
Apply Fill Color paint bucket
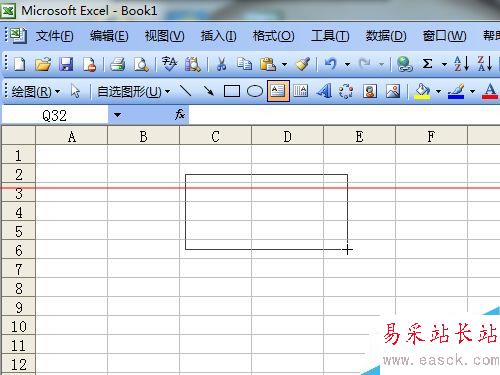tap(422, 91)
